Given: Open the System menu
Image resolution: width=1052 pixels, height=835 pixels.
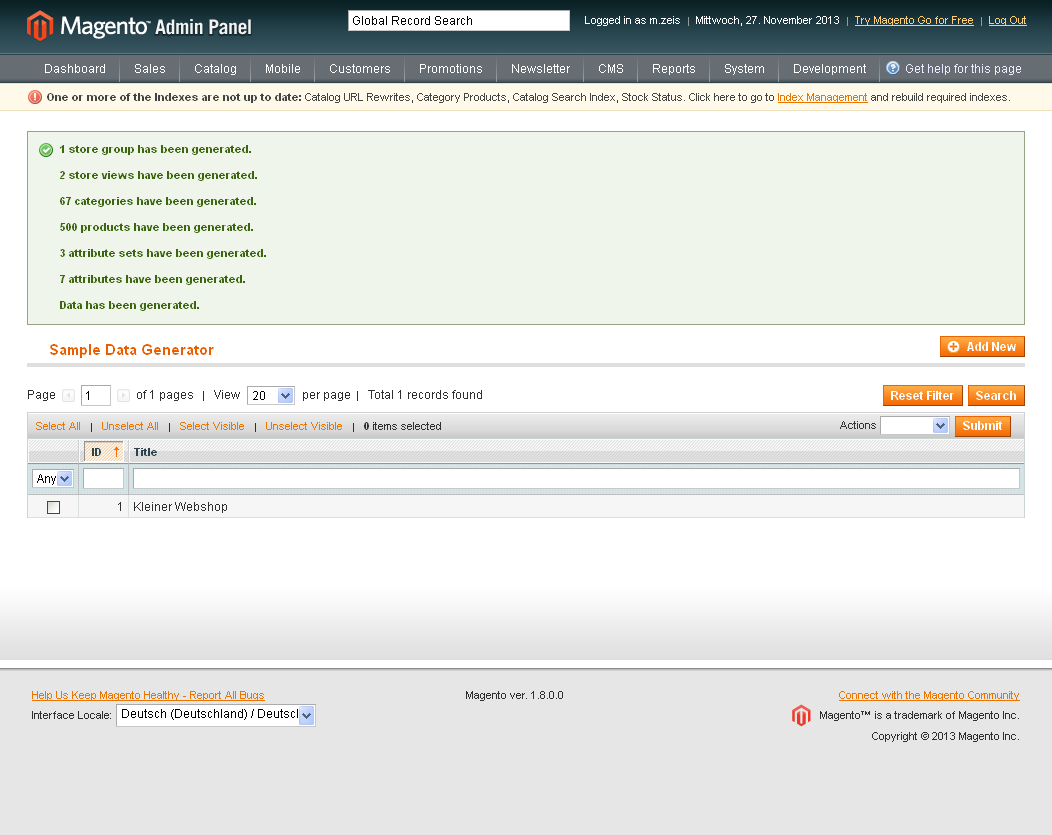Looking at the screenshot, I should [x=744, y=68].
